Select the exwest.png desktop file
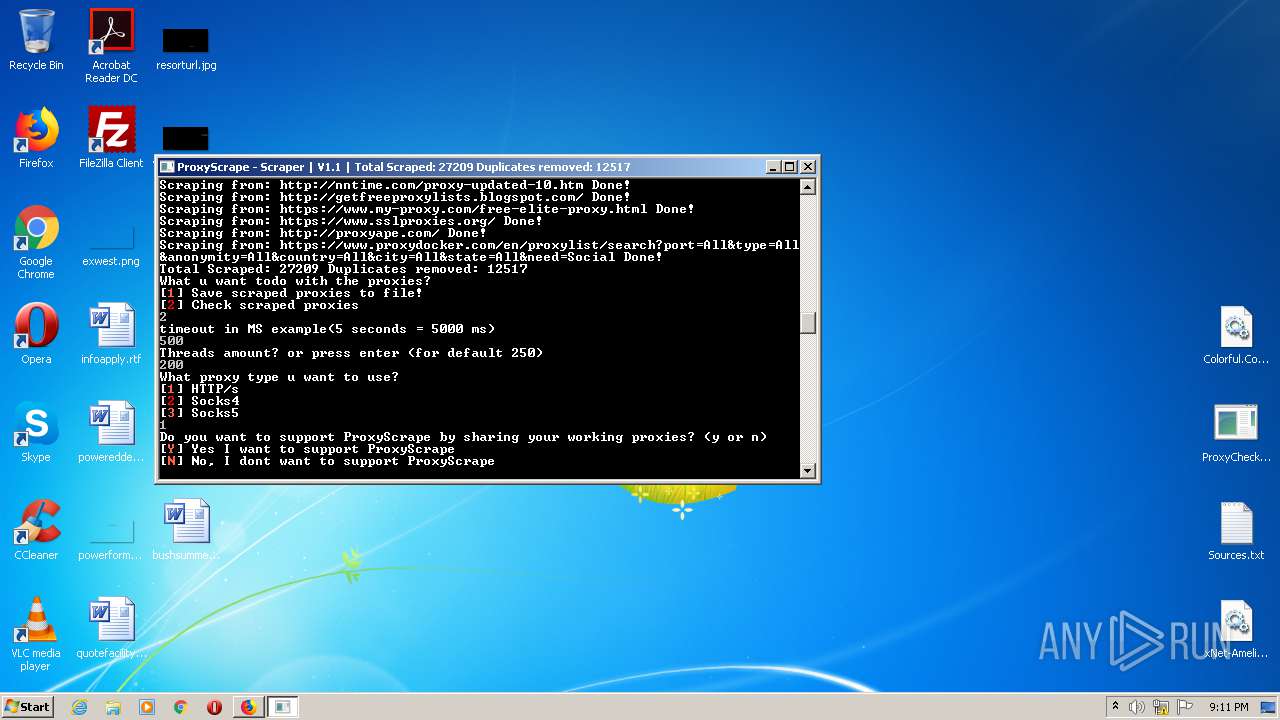Screen dimensions: 1280x720 [x=111, y=245]
